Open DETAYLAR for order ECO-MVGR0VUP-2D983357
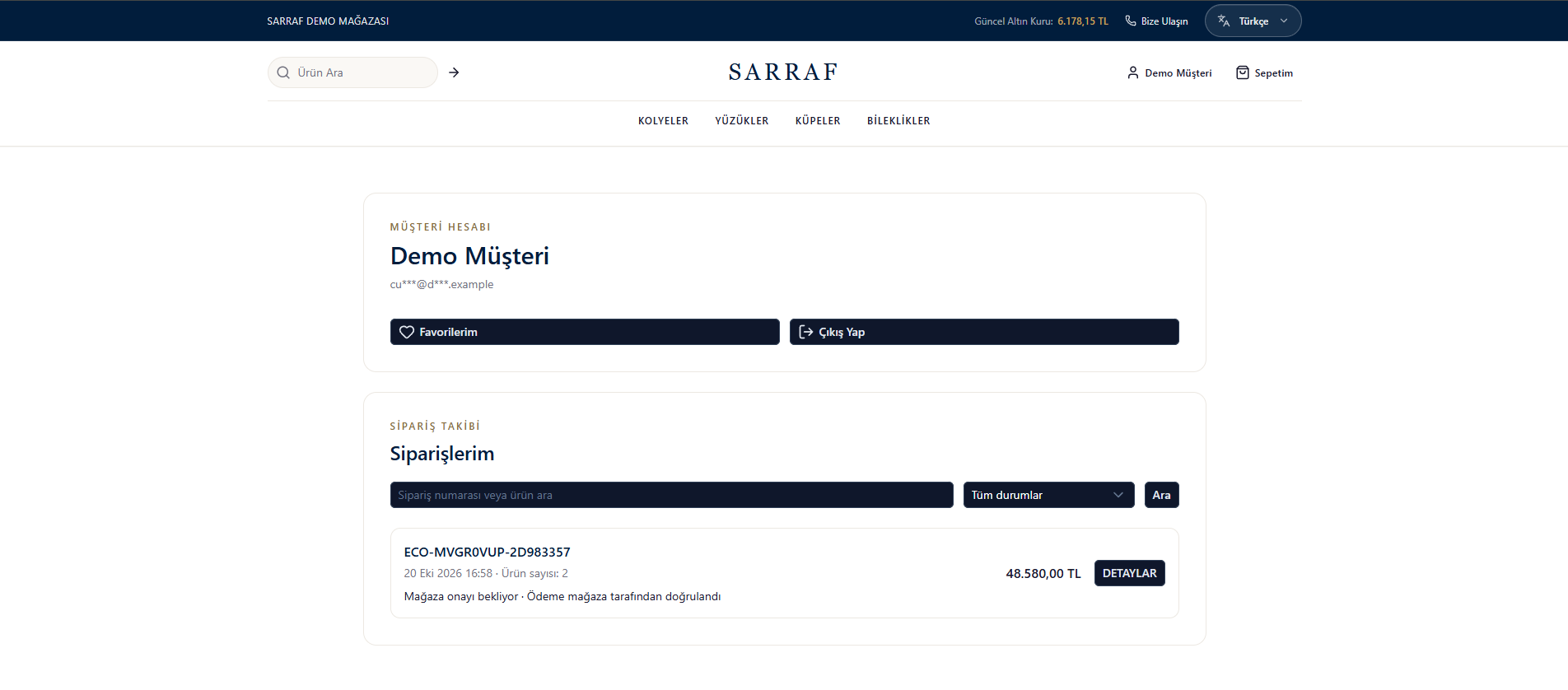Viewport: 1568px width, 690px height. click(x=1129, y=573)
